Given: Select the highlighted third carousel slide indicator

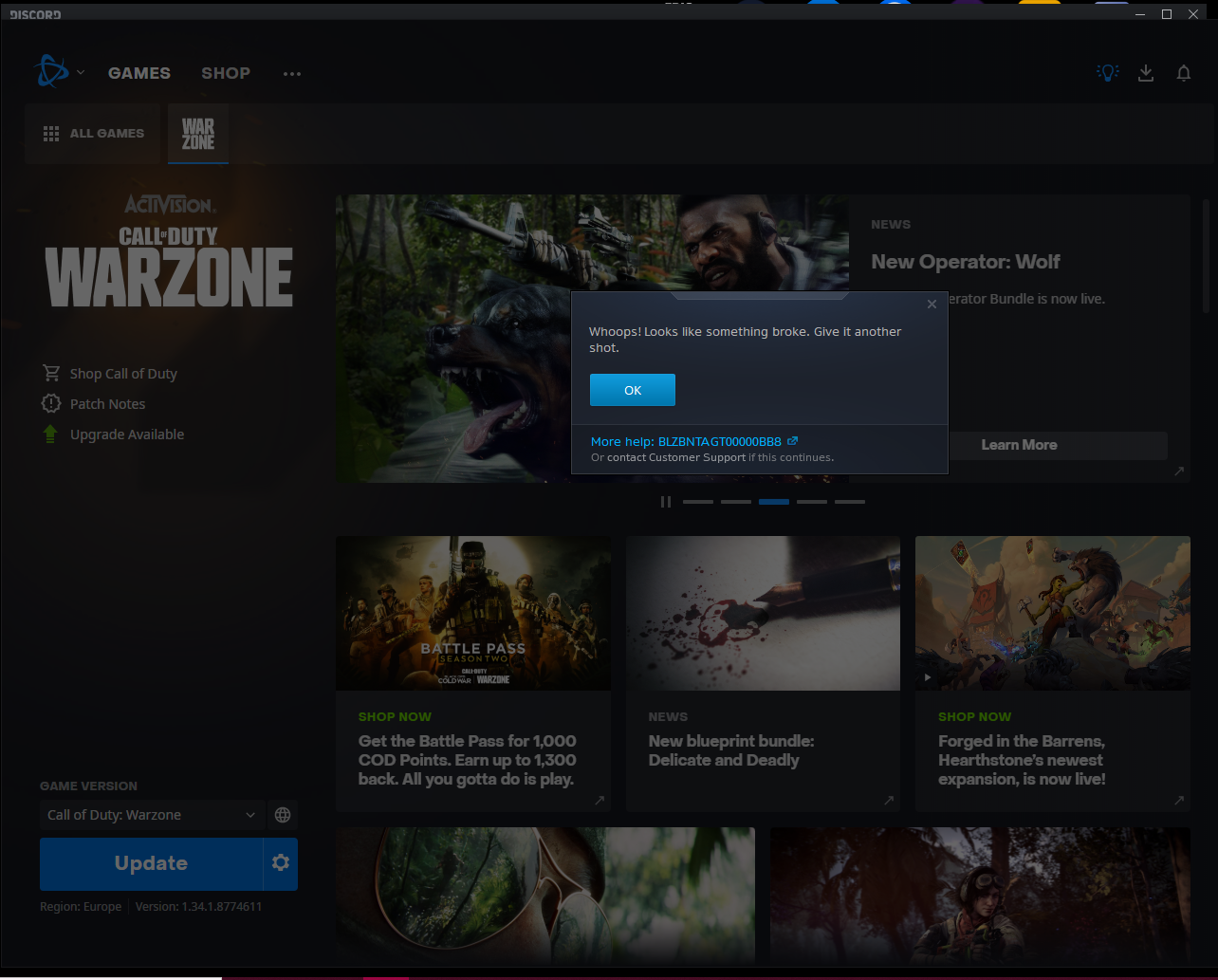Looking at the screenshot, I should click(x=774, y=502).
